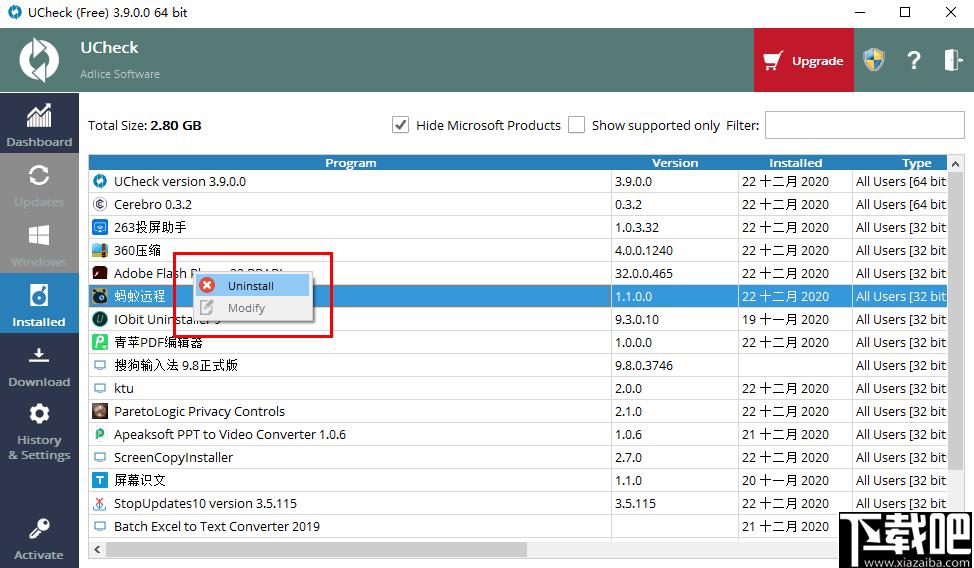
Task: Click the ScreenCopyInstaller row icon
Action: tap(99, 457)
